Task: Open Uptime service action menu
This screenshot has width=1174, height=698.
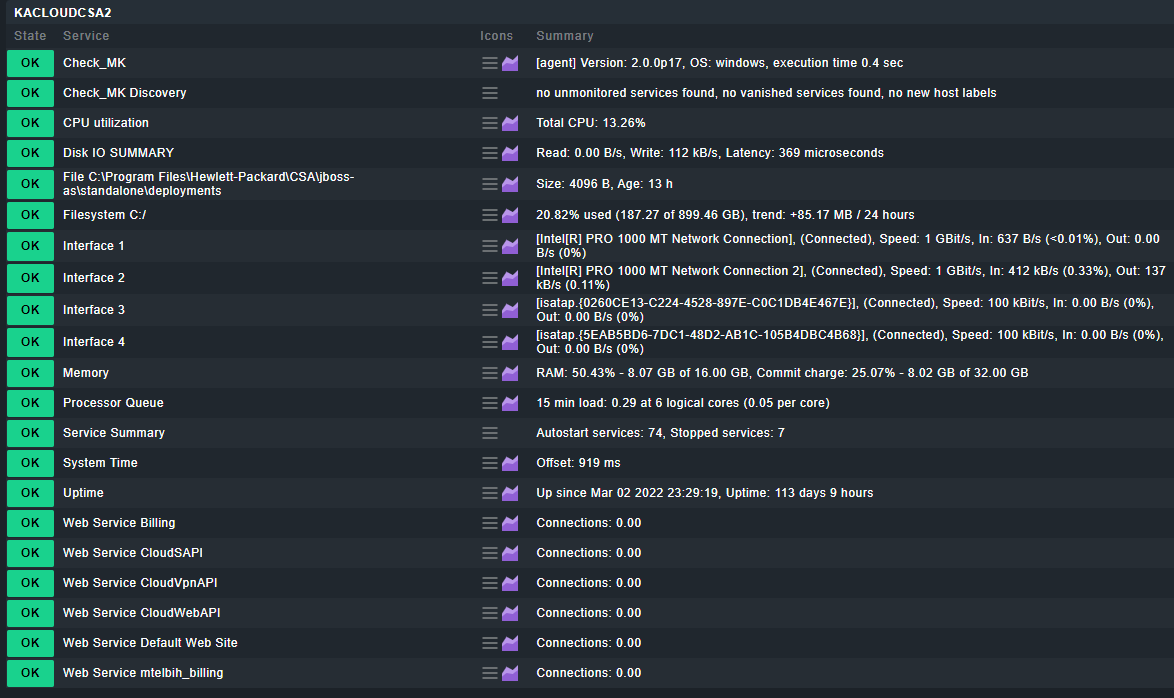Action: pyautogui.click(x=490, y=494)
